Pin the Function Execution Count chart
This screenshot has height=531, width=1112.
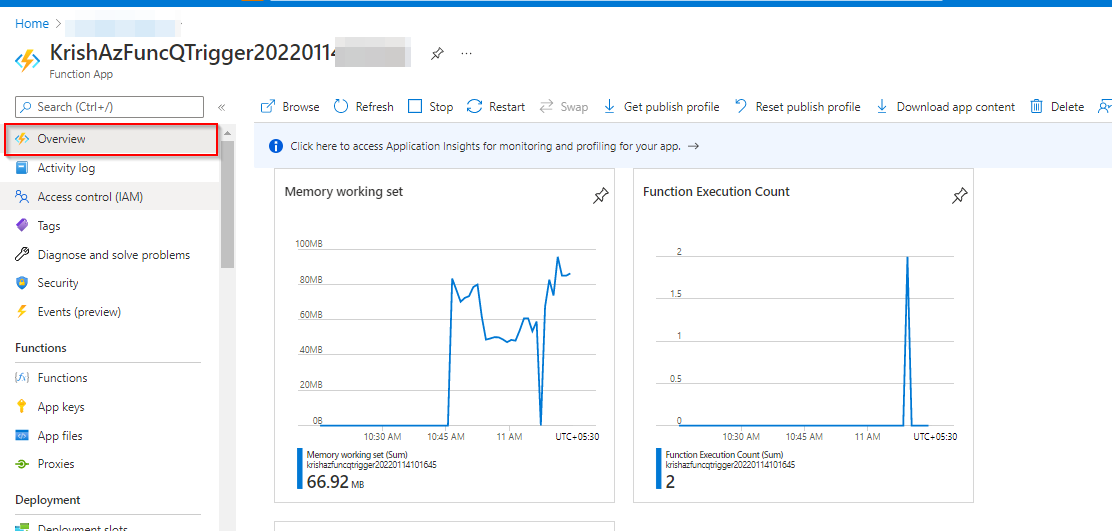coord(959,196)
